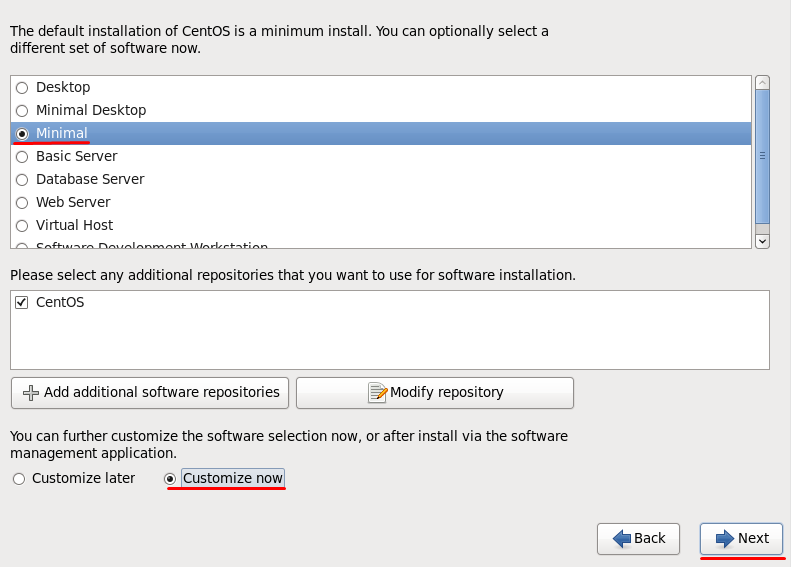The image size is (792, 567).
Task: Click the right arrow icon on Next
Action: point(725,539)
